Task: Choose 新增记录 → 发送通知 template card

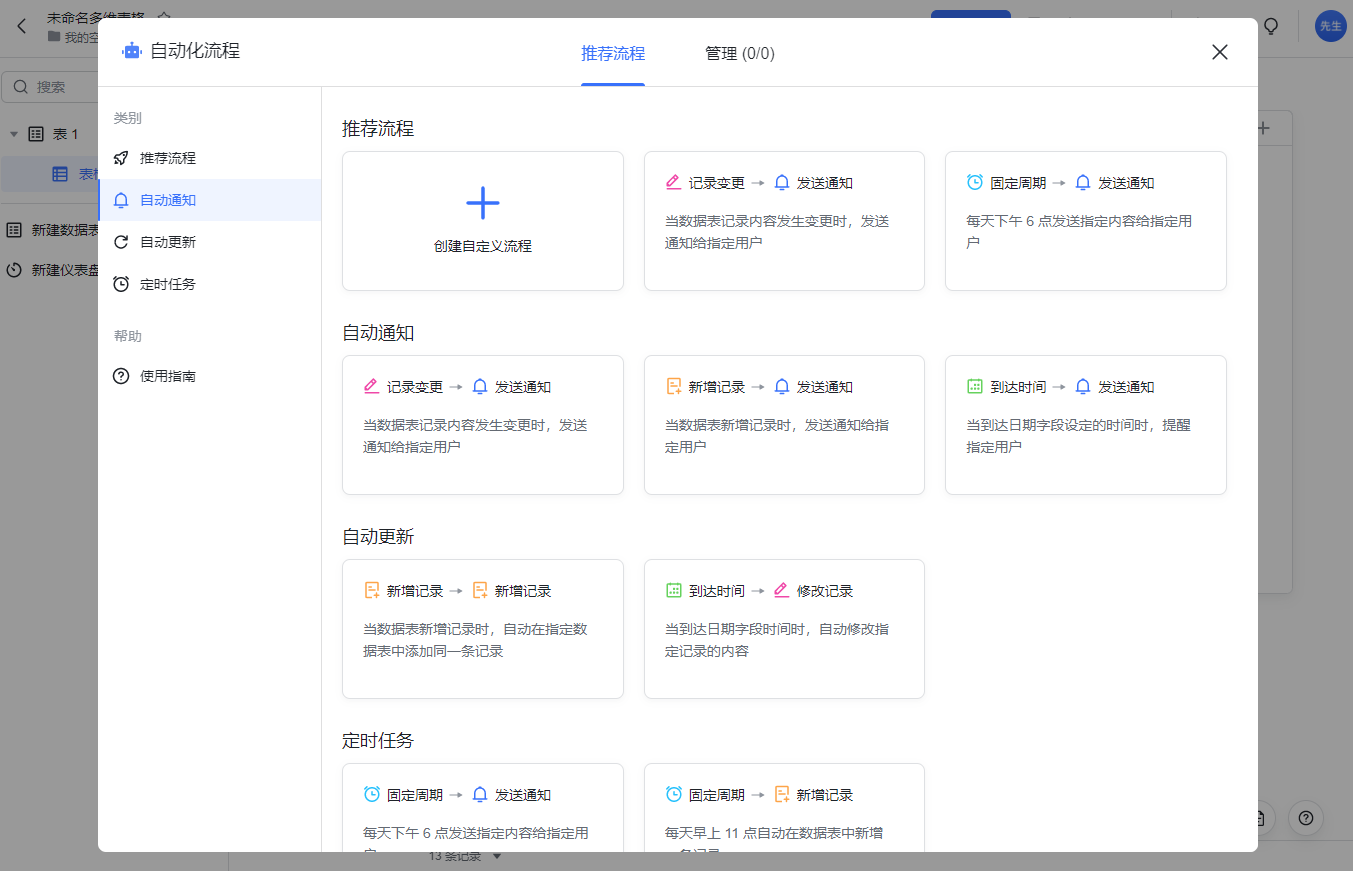Action: click(x=783, y=424)
